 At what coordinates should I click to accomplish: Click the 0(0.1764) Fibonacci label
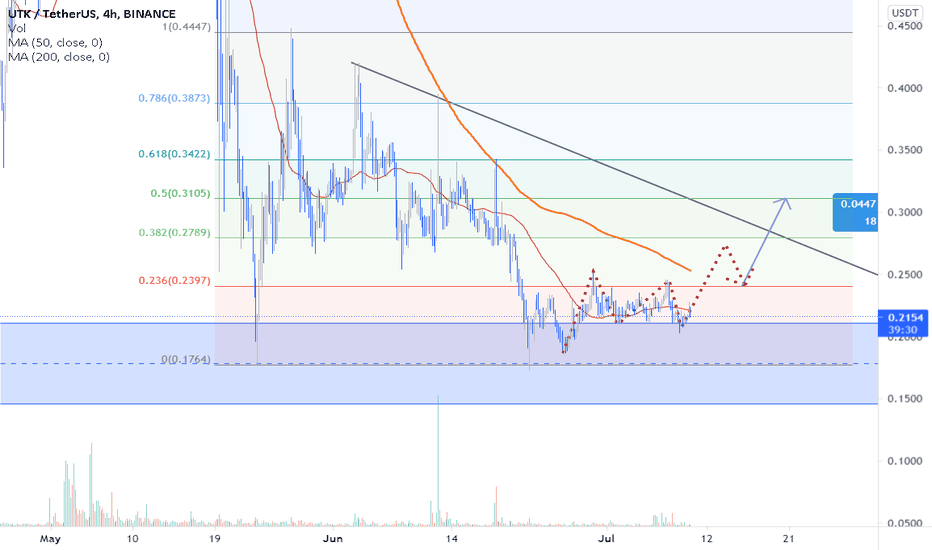pyautogui.click(x=185, y=359)
